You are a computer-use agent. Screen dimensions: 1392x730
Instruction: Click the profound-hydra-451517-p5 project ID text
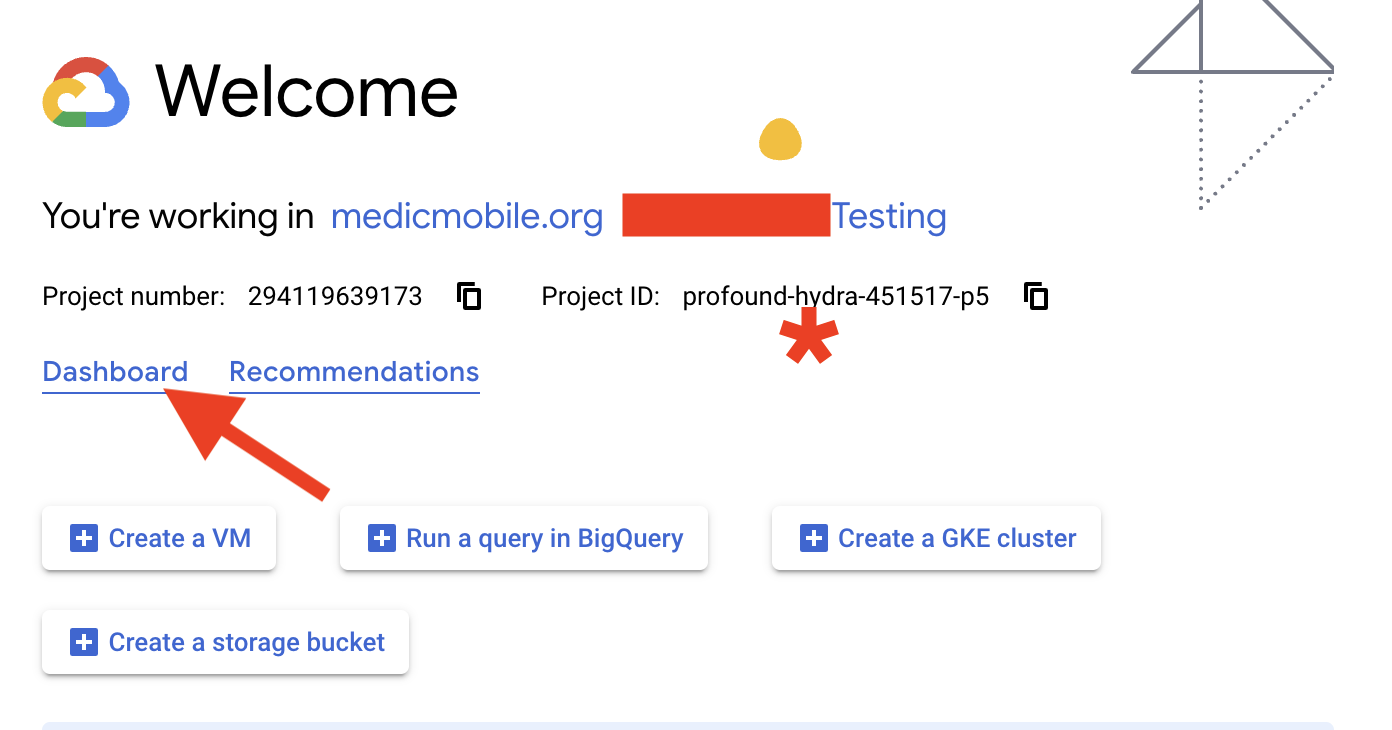(x=836, y=296)
